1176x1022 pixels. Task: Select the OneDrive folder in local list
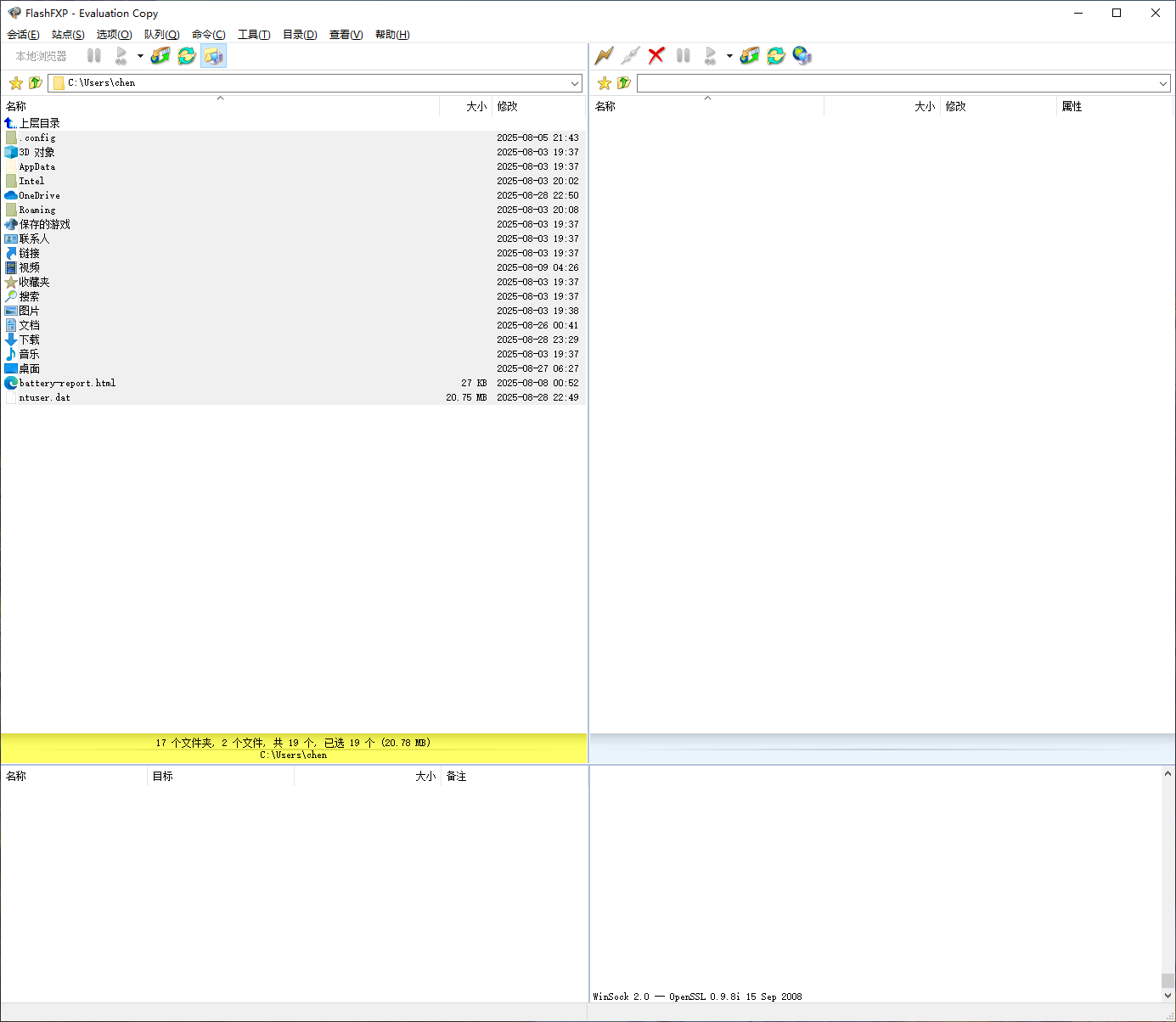(x=39, y=195)
